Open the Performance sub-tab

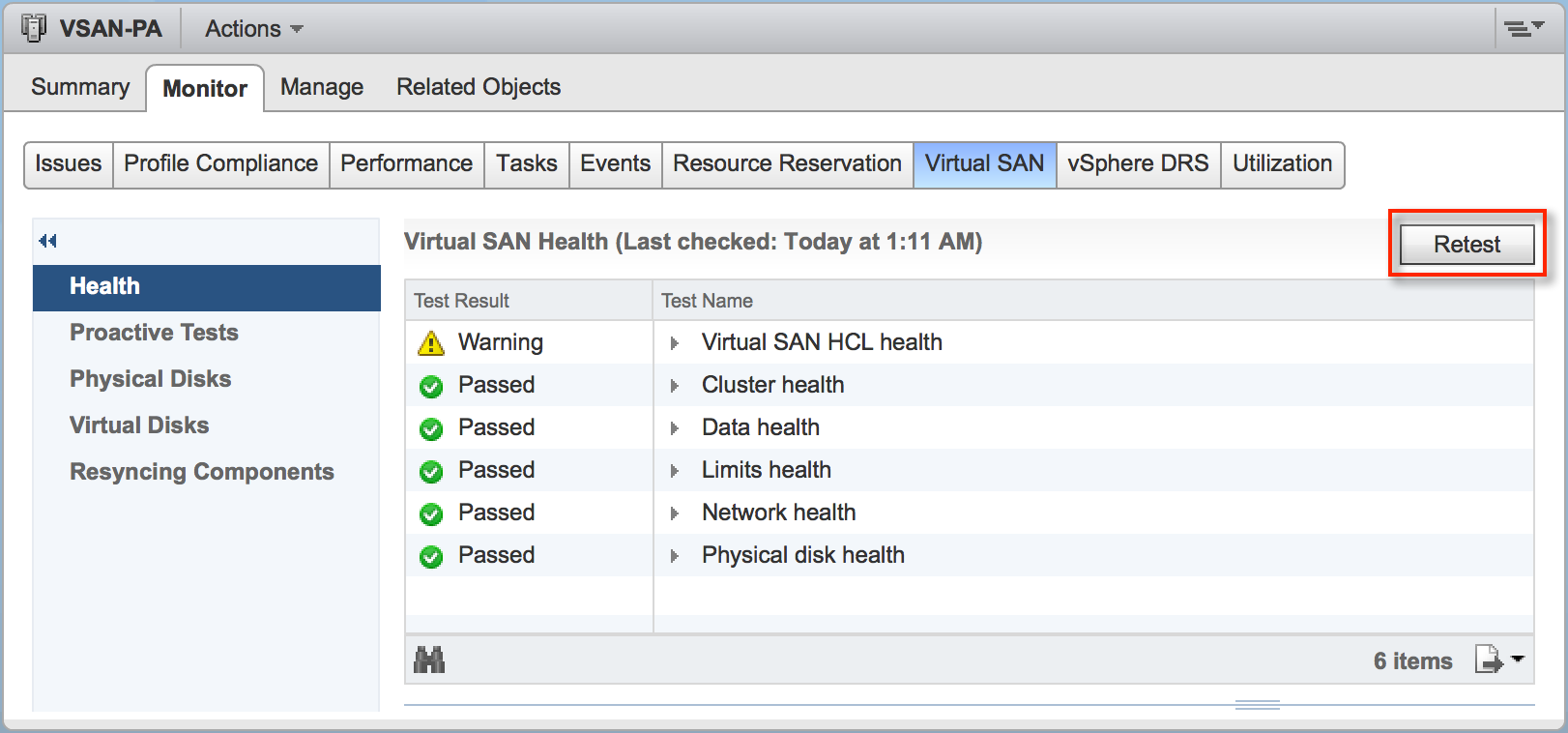click(x=407, y=163)
